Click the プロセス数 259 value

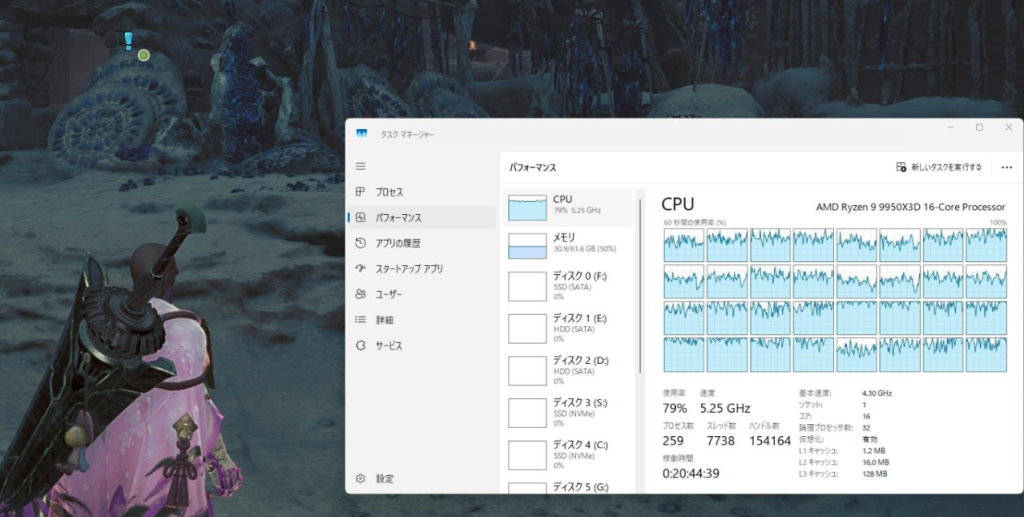(x=673, y=441)
